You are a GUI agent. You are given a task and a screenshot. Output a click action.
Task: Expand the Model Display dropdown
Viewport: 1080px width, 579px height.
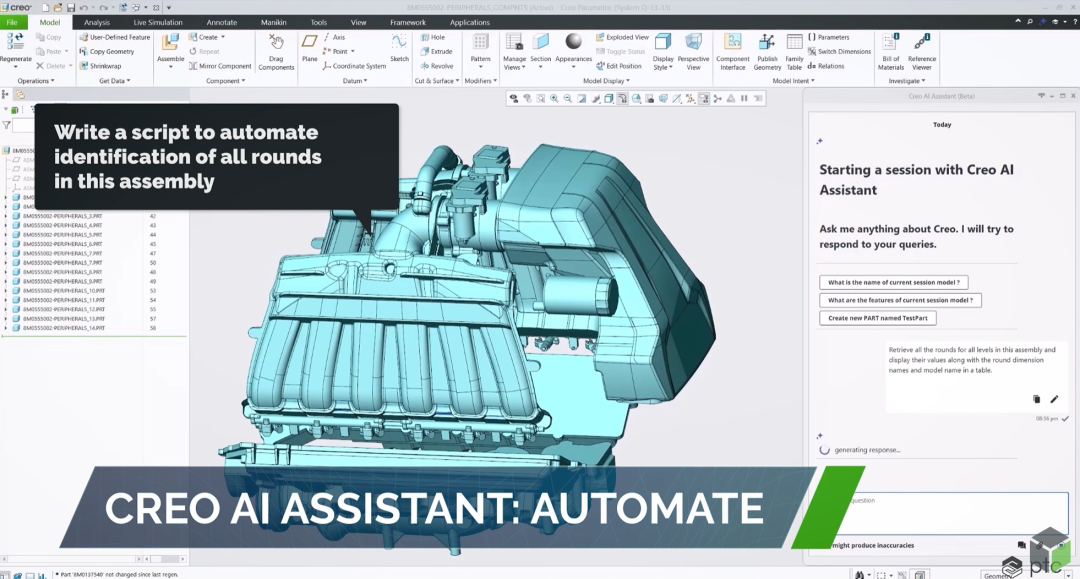pos(606,81)
